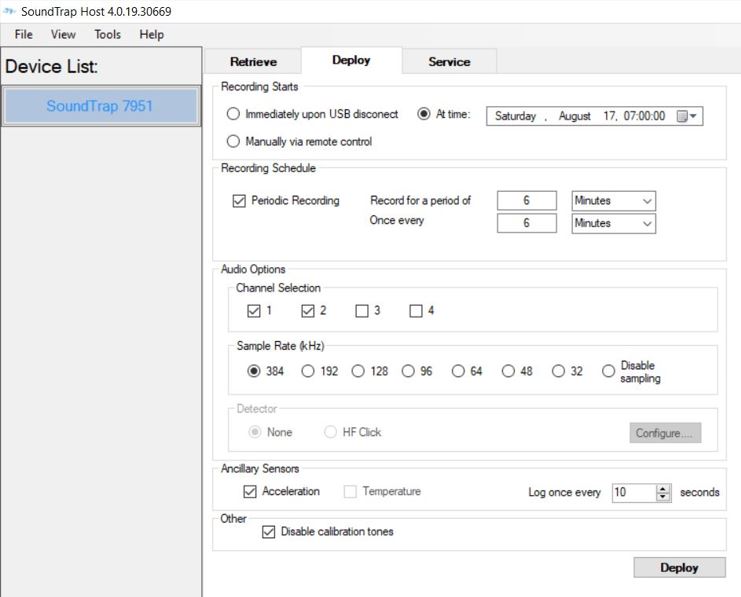Select 48 kHz sample rate
The height and width of the screenshot is (597, 741).
point(508,371)
